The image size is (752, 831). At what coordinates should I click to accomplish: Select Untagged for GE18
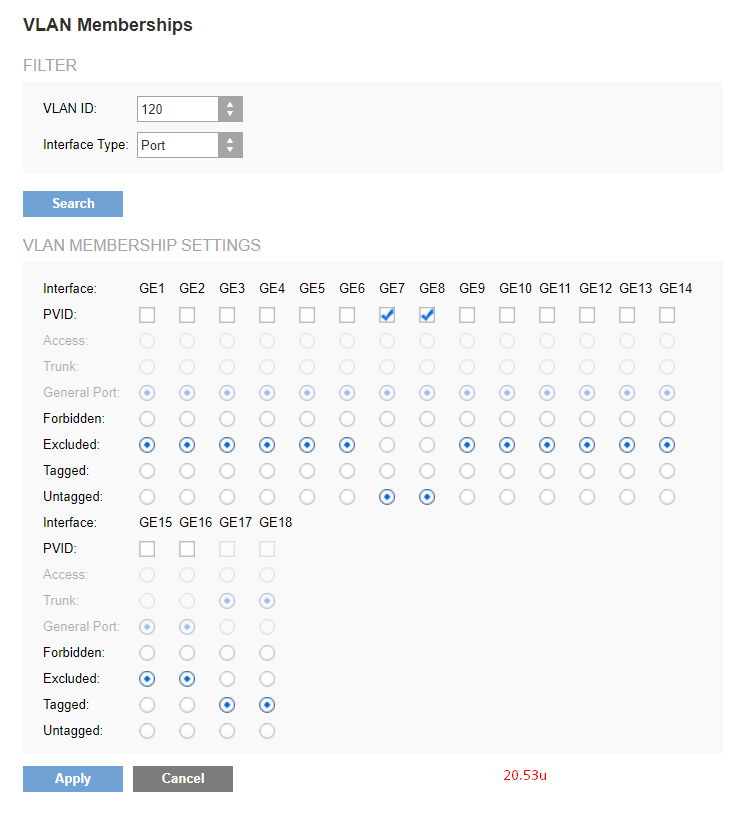coord(267,730)
